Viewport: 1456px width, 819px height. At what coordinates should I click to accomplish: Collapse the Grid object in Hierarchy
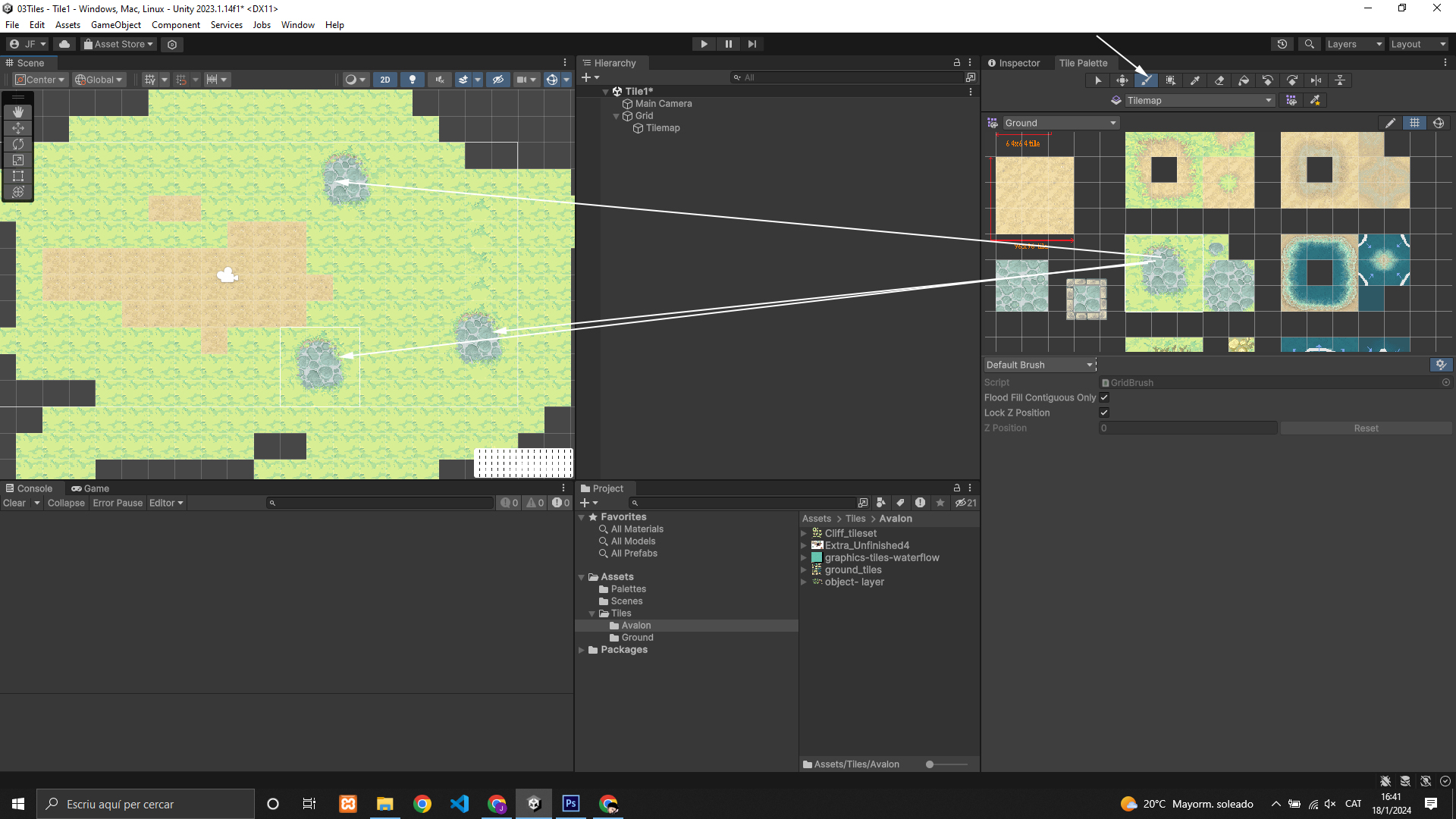coord(616,116)
